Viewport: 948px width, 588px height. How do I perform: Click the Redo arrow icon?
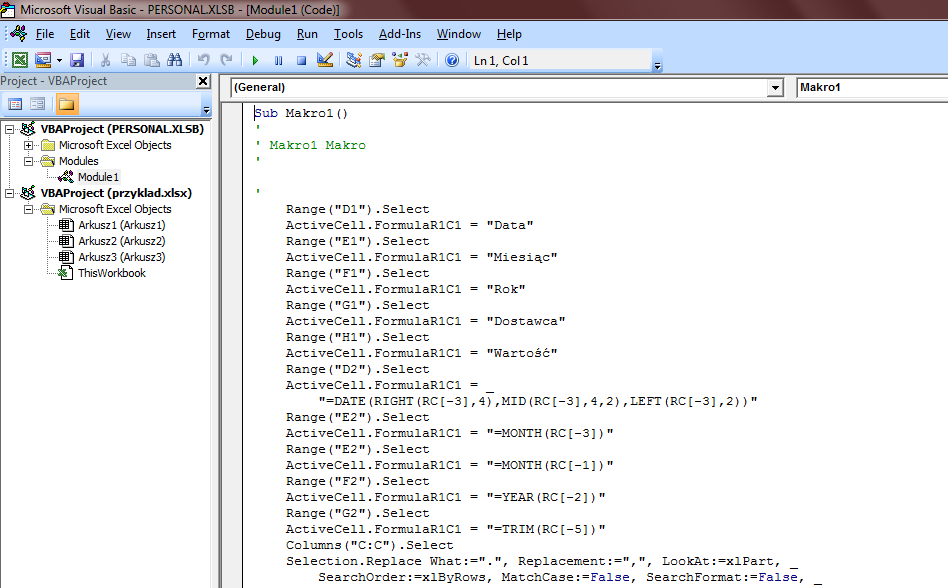226,60
